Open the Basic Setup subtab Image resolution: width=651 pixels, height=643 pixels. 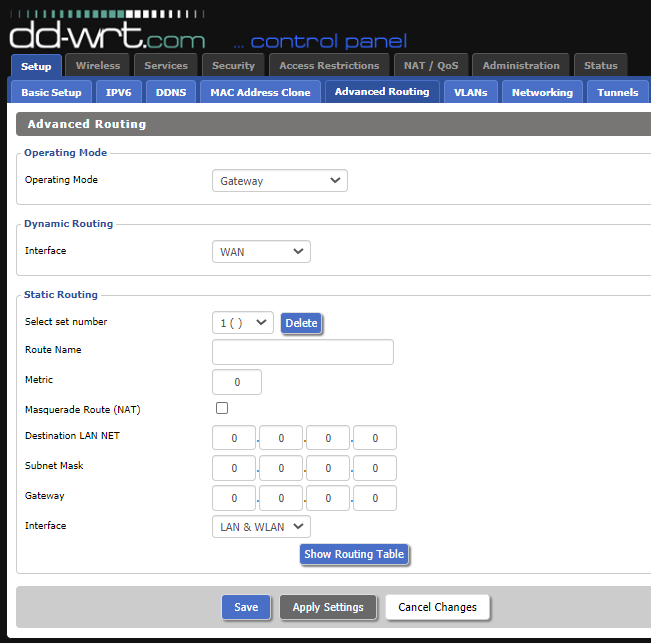51,92
